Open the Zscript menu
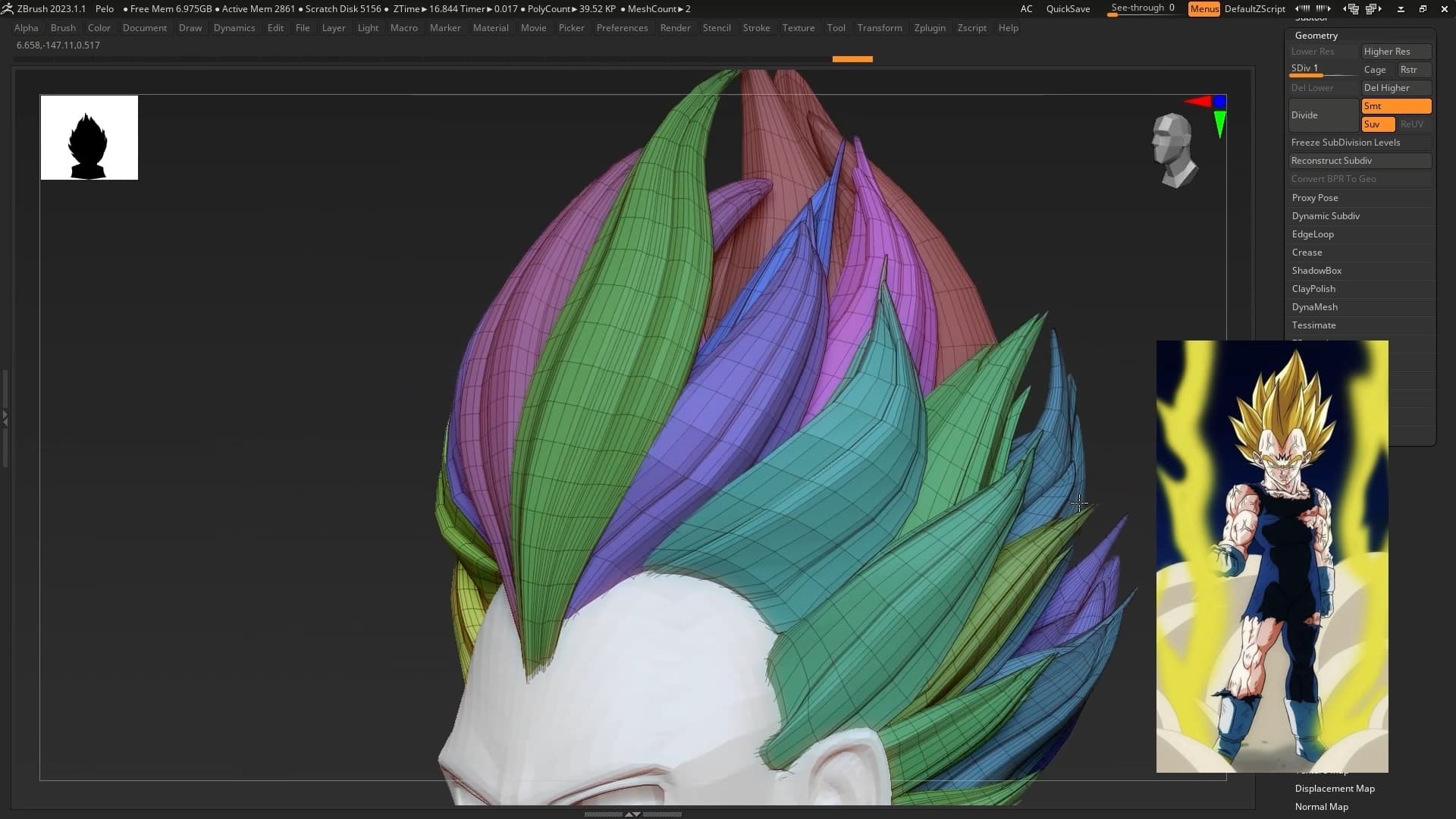The width and height of the screenshot is (1456, 819). (971, 28)
